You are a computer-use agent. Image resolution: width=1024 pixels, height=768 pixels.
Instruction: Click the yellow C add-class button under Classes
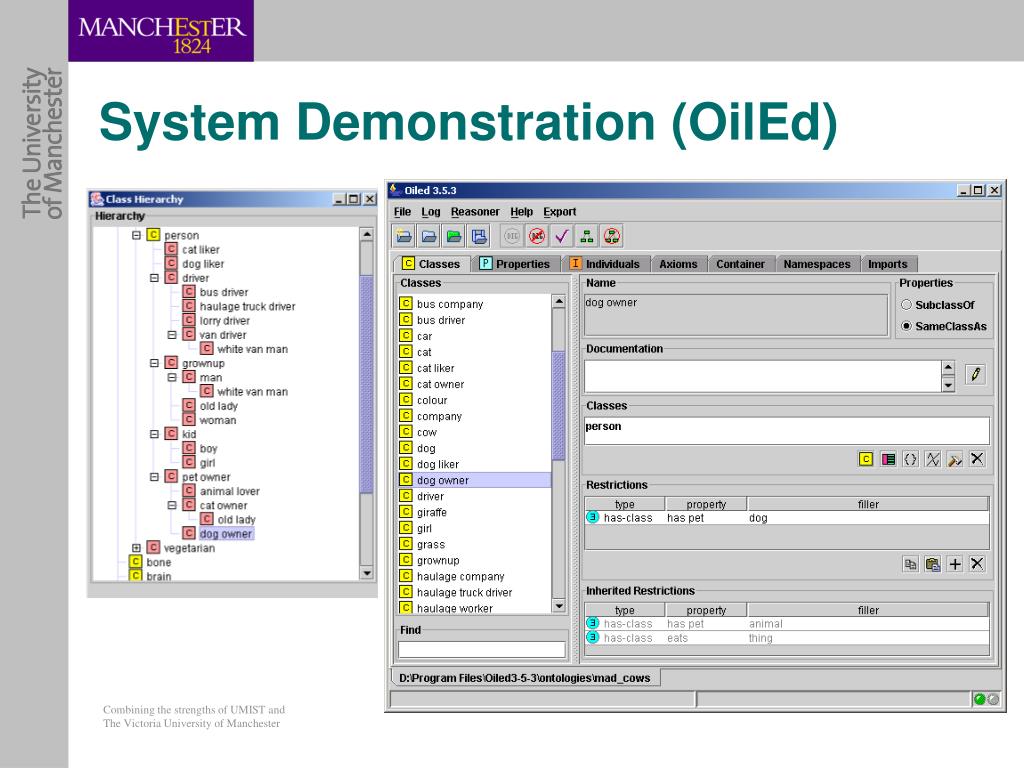pos(865,459)
